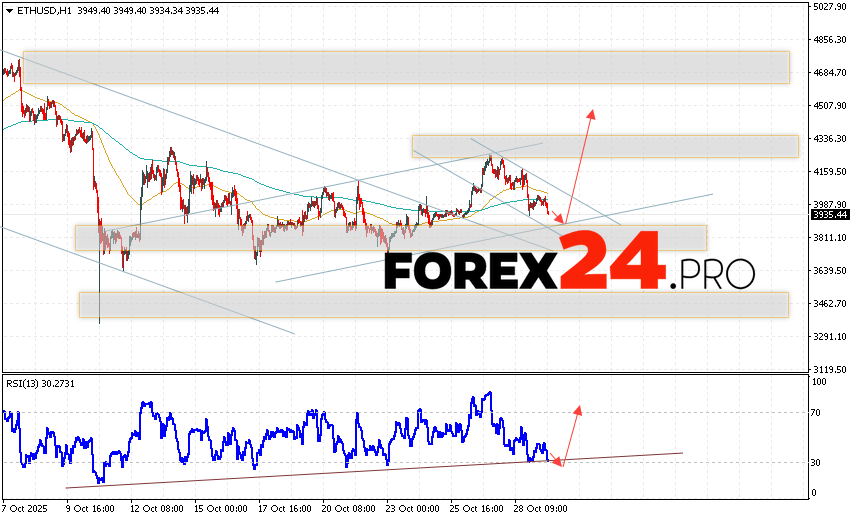The width and height of the screenshot is (854, 520).
Task: Click the FOREX24.PRO watermark logo
Action: tap(569, 267)
